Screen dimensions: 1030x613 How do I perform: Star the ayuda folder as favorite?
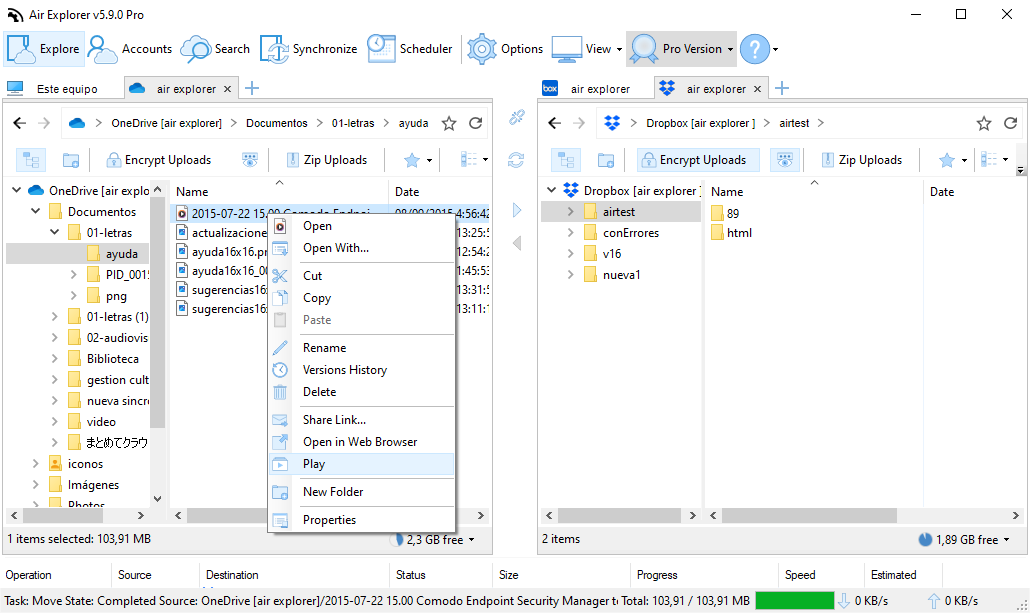[448, 121]
